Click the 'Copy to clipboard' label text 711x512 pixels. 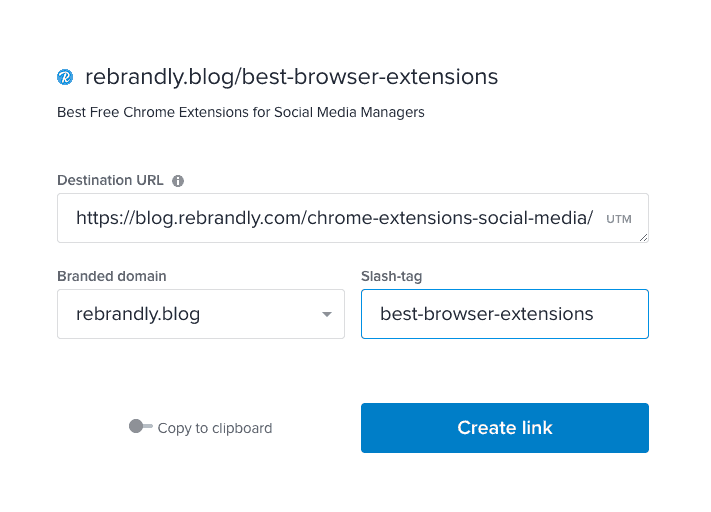click(x=215, y=428)
